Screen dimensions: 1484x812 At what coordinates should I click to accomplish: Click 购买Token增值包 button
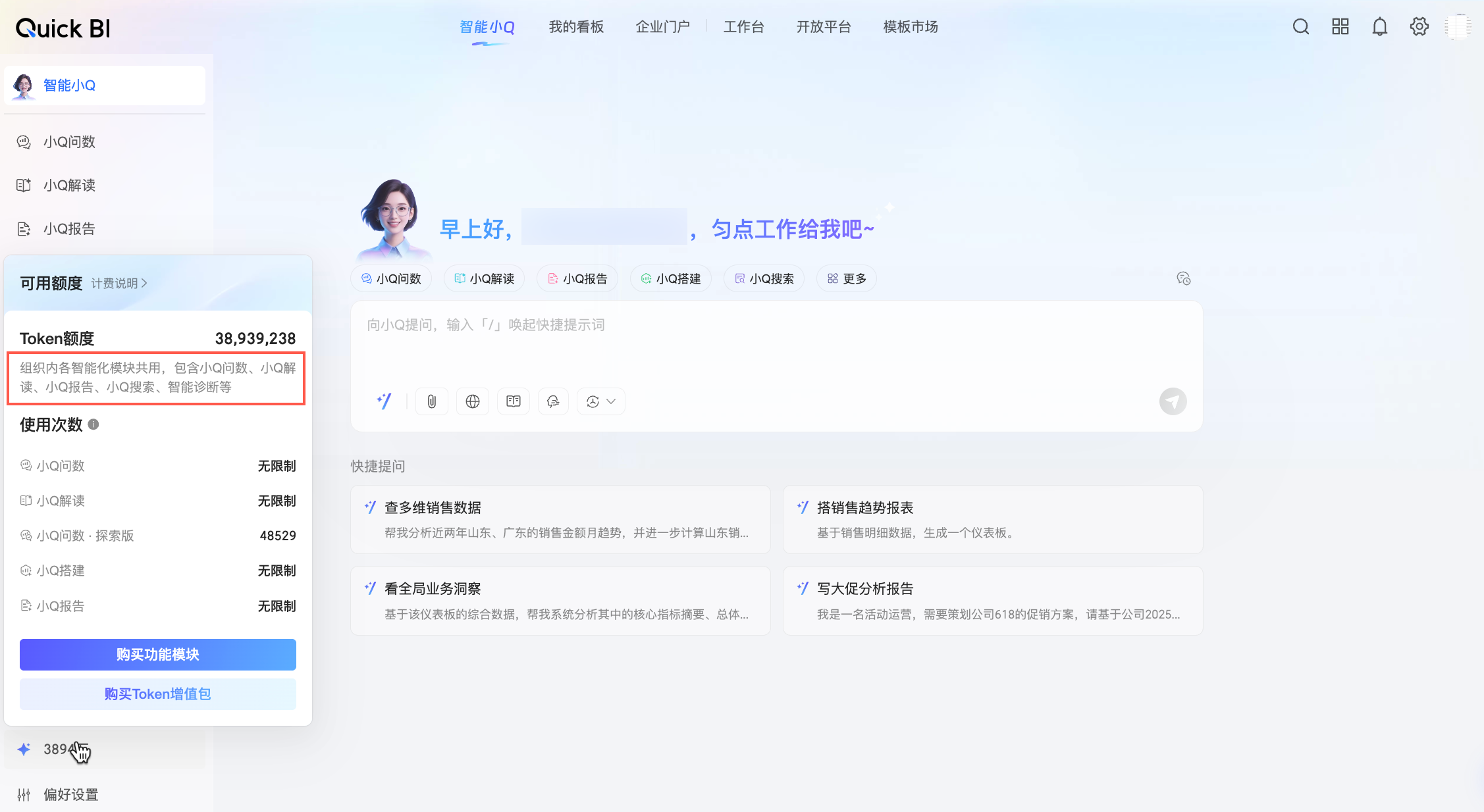[x=158, y=694]
